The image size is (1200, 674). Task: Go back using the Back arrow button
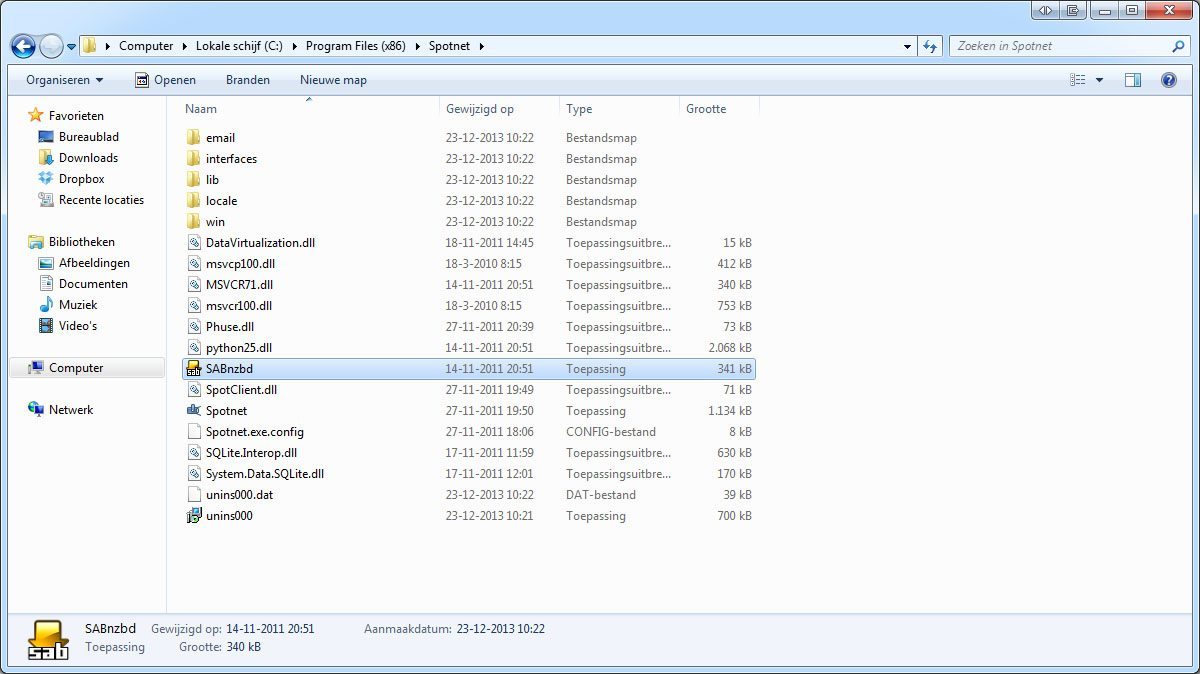point(23,46)
